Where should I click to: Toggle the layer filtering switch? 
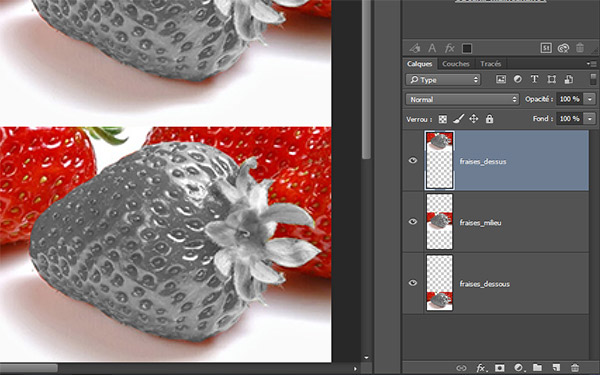593,79
